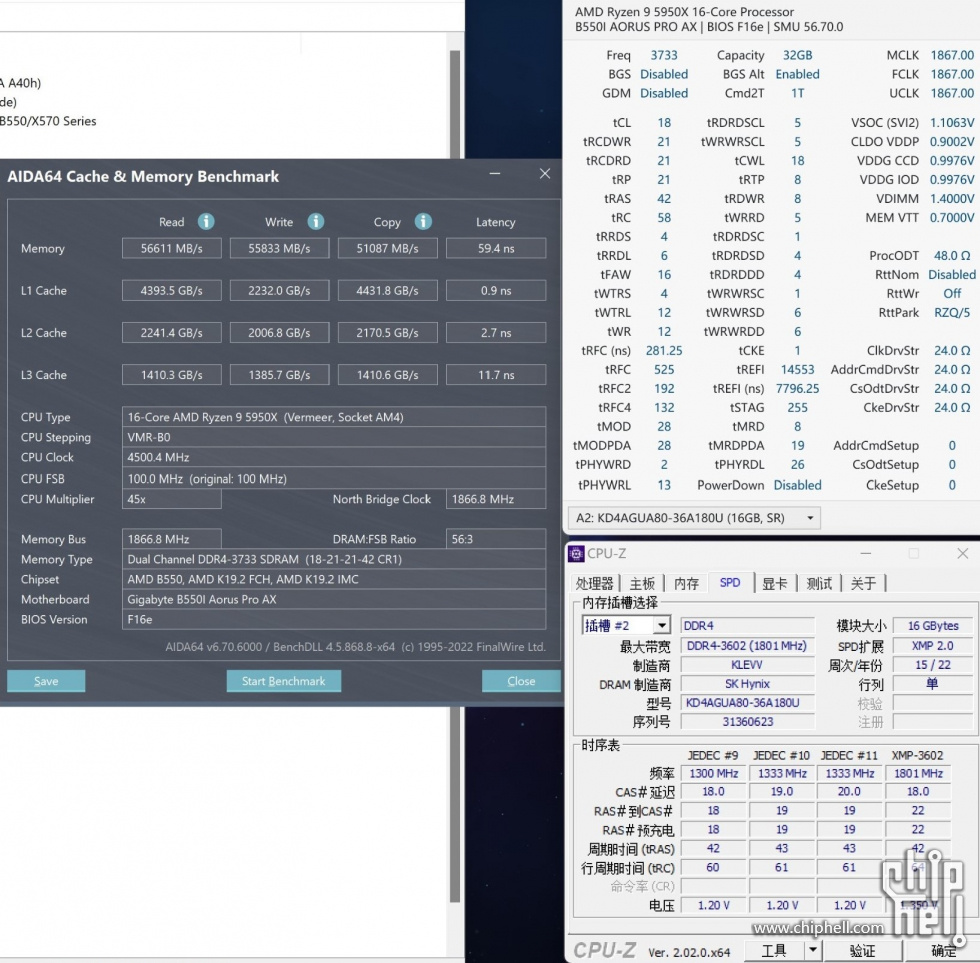This screenshot has height=963, width=980.
Task: Click the Freq value 3733 in ZenTimings
Action: [x=664, y=56]
